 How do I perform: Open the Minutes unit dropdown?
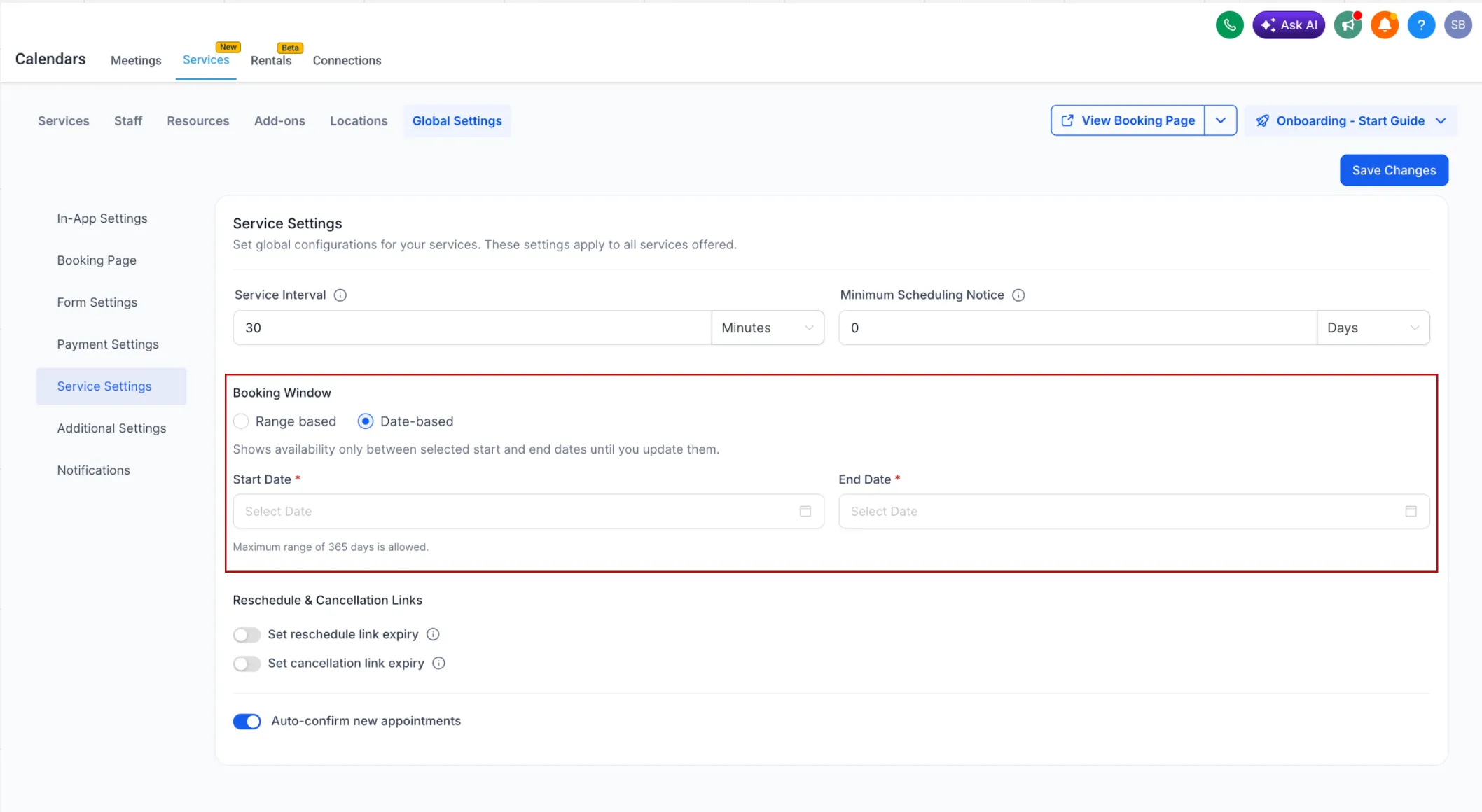pyautogui.click(x=768, y=327)
